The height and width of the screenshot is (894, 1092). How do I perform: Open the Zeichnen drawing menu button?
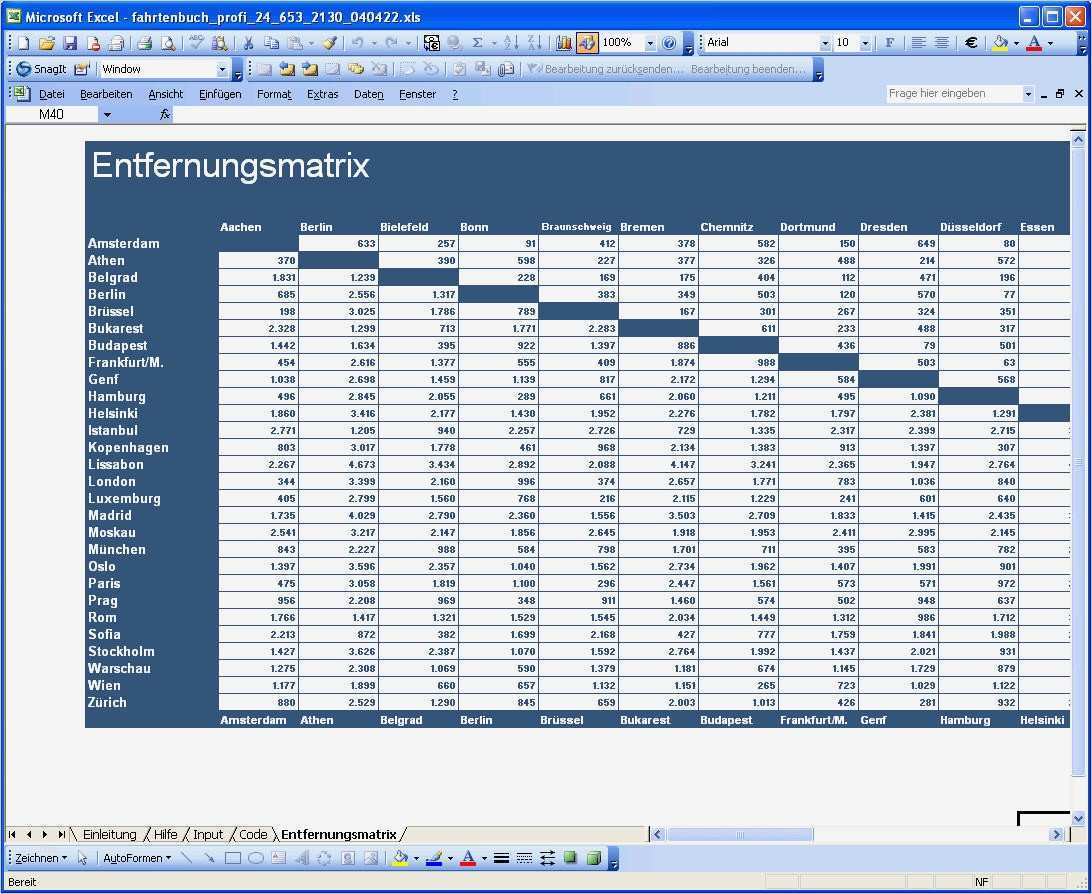40,858
